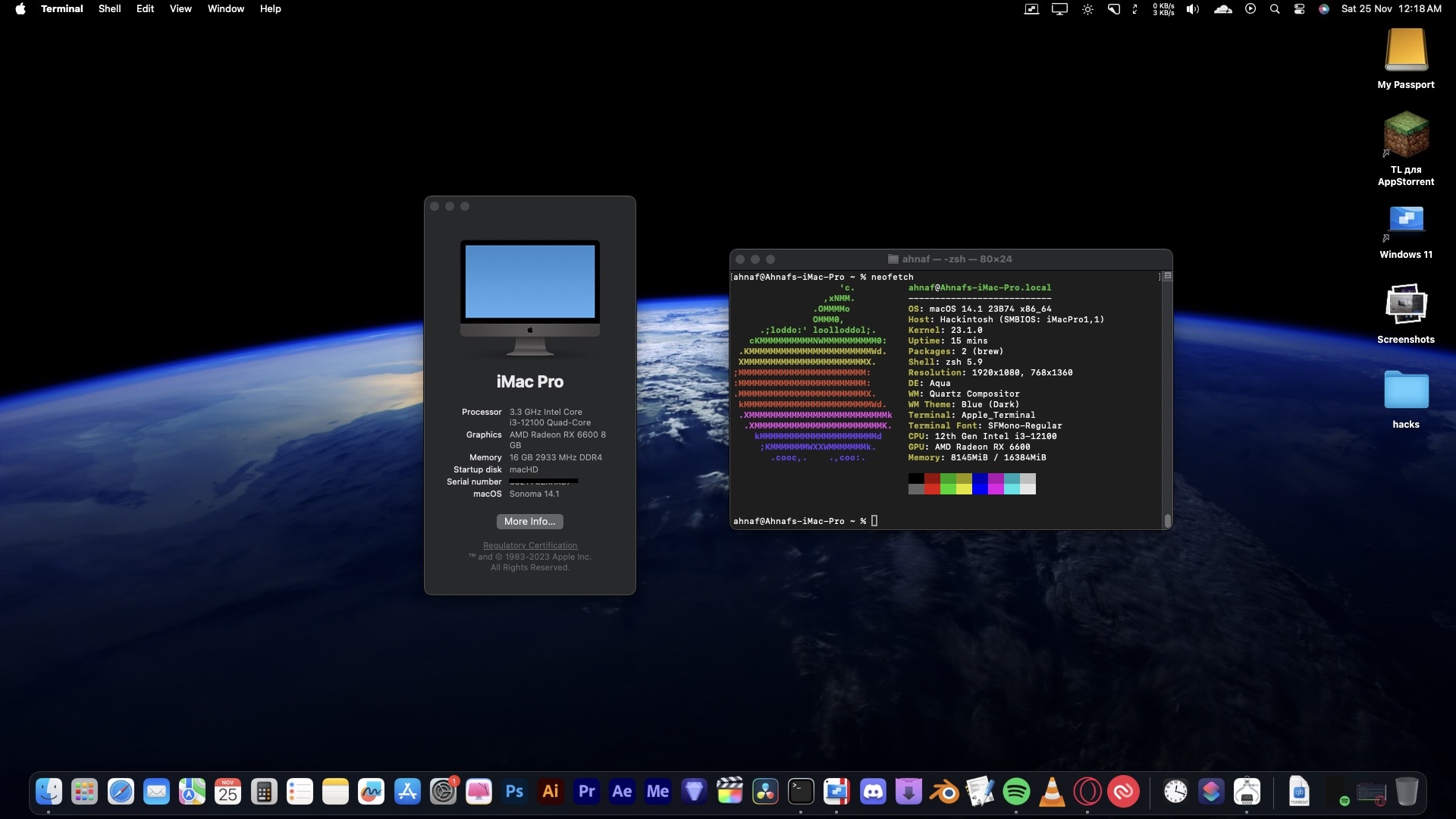Open Maps from the Dock
1456x819 pixels.
click(x=192, y=792)
